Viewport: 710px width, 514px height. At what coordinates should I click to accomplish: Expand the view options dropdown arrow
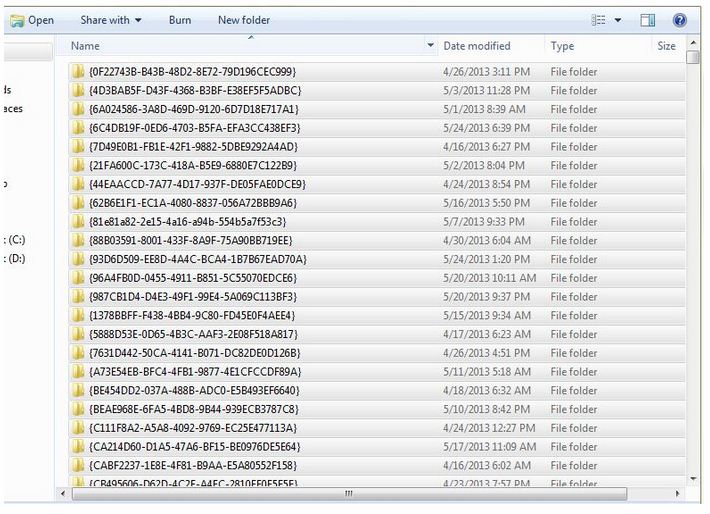(x=618, y=20)
